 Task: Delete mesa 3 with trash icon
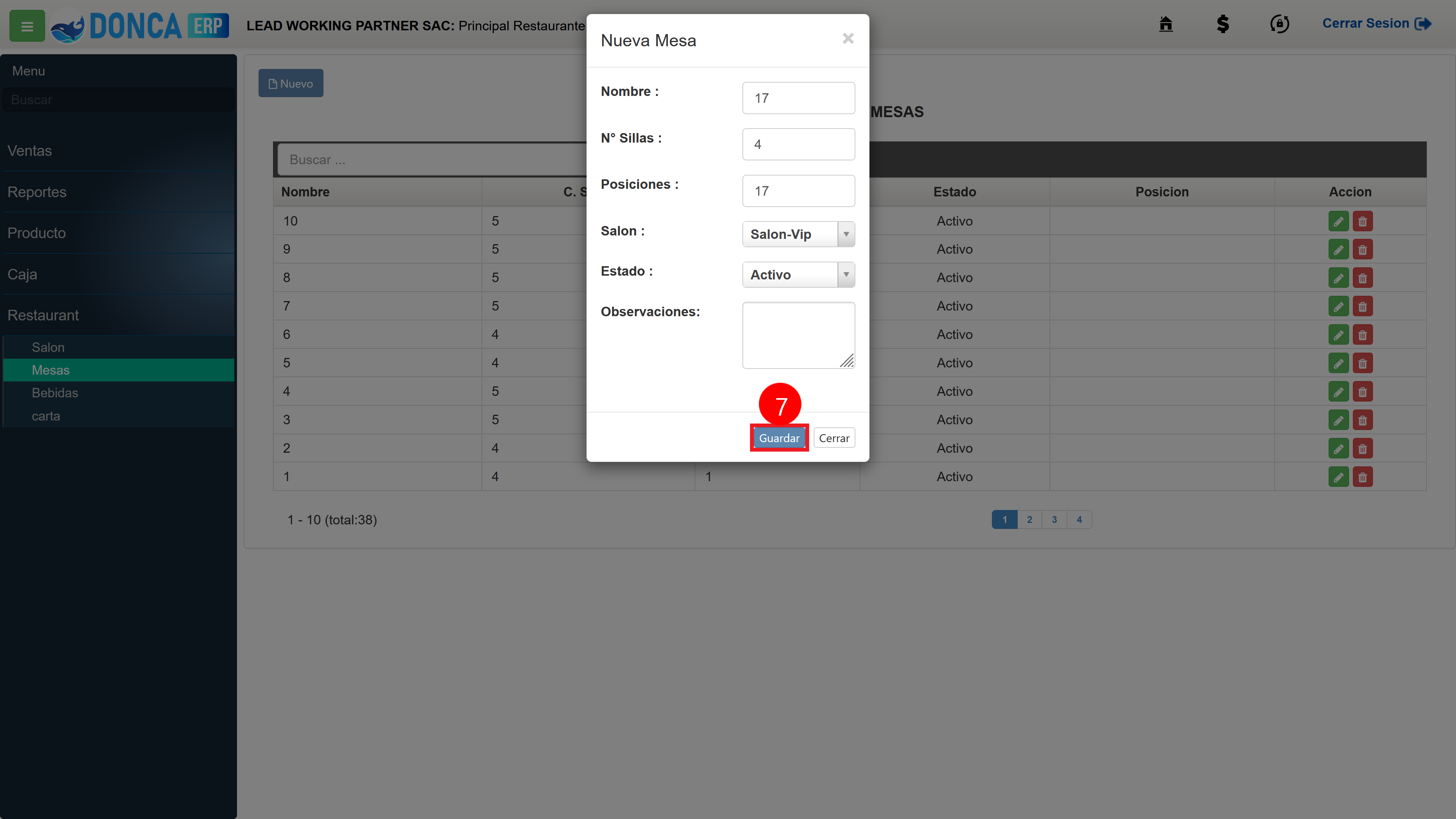[1362, 420]
